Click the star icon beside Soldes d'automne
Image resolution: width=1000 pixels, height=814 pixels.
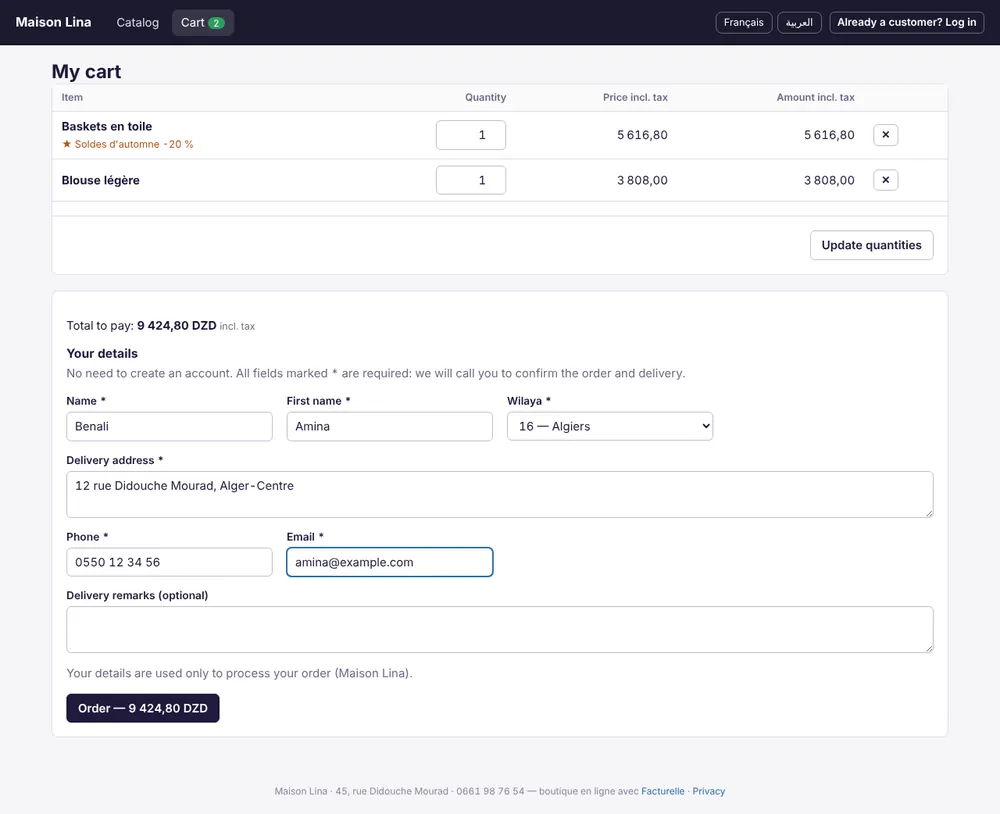66,144
